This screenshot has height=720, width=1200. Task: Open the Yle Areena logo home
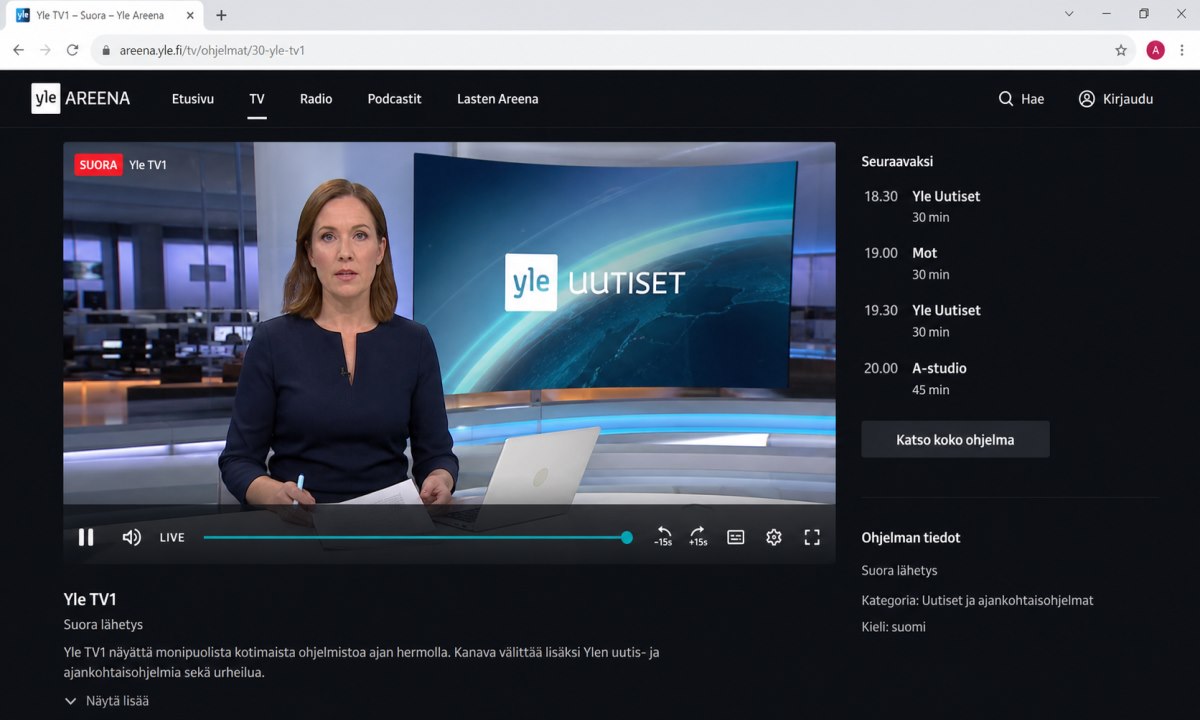point(81,98)
